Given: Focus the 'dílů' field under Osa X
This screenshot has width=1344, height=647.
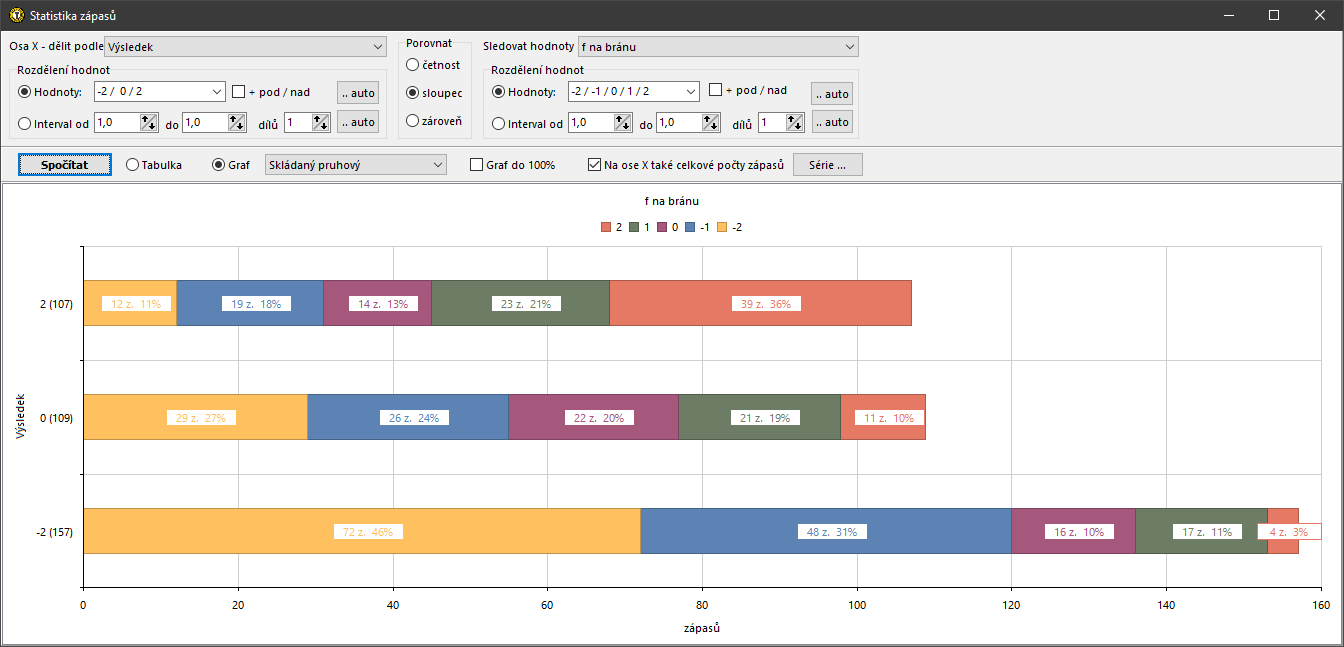Looking at the screenshot, I should pyautogui.click(x=298, y=122).
